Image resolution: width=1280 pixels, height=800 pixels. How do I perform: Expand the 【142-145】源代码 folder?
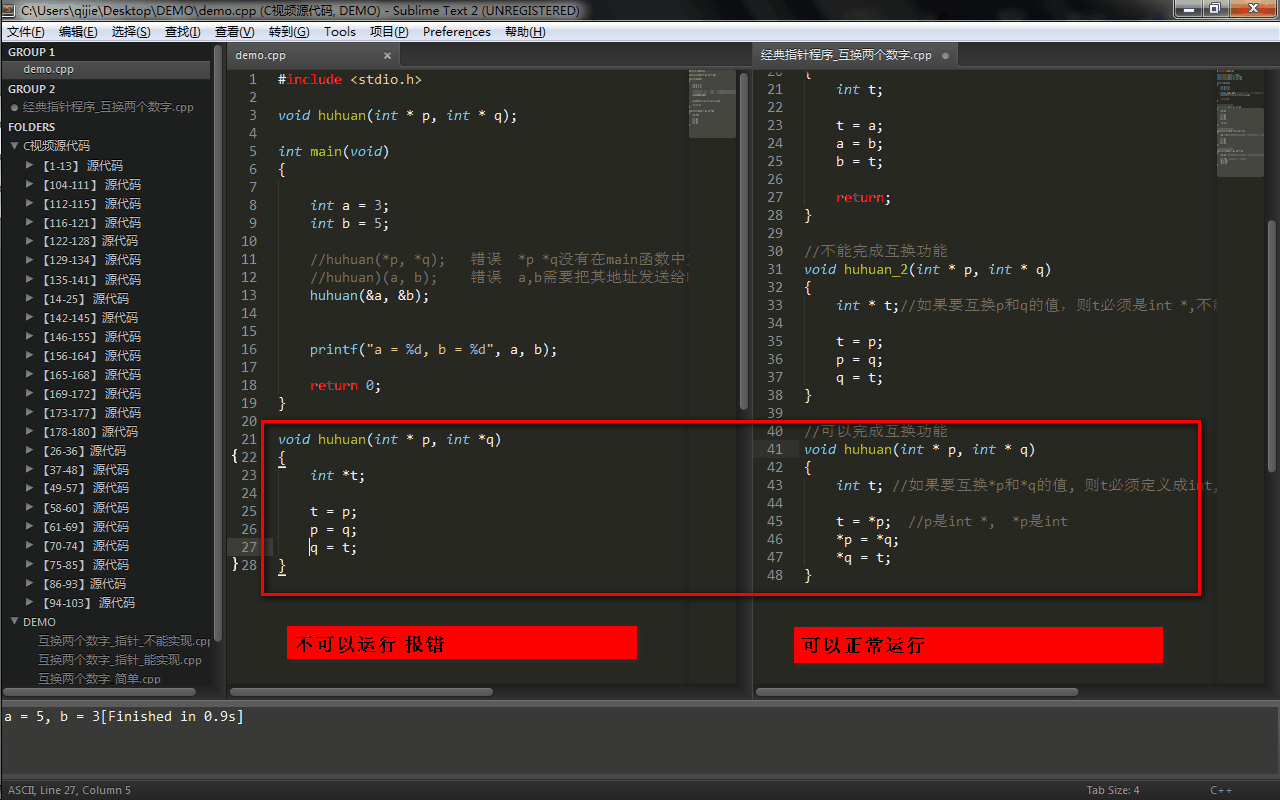(31, 317)
